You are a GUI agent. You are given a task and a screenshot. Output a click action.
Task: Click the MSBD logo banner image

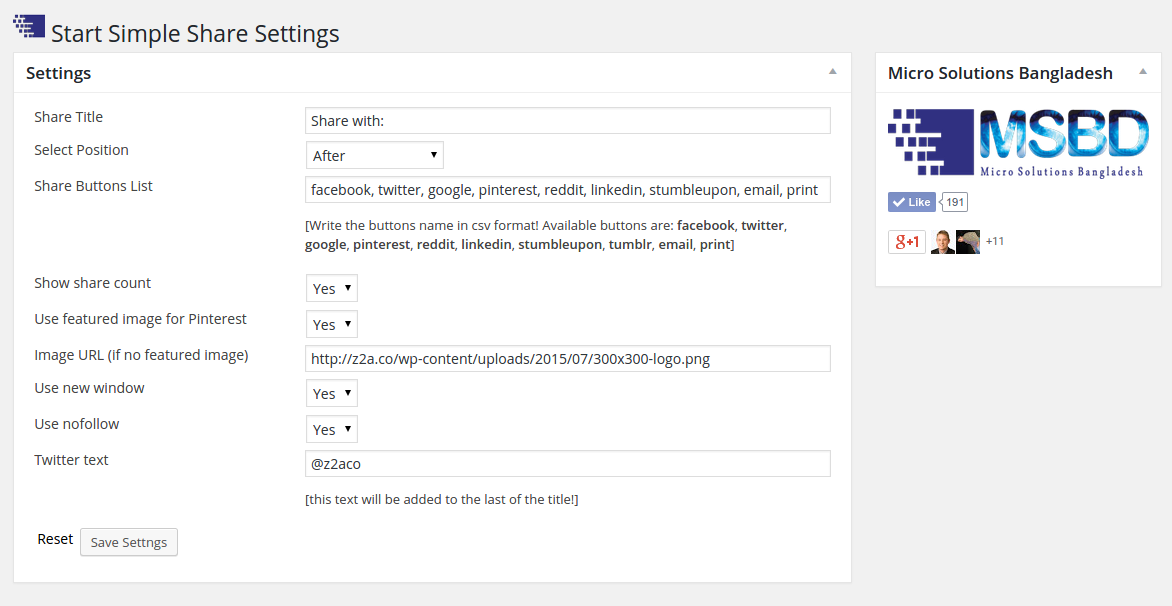click(x=1018, y=143)
